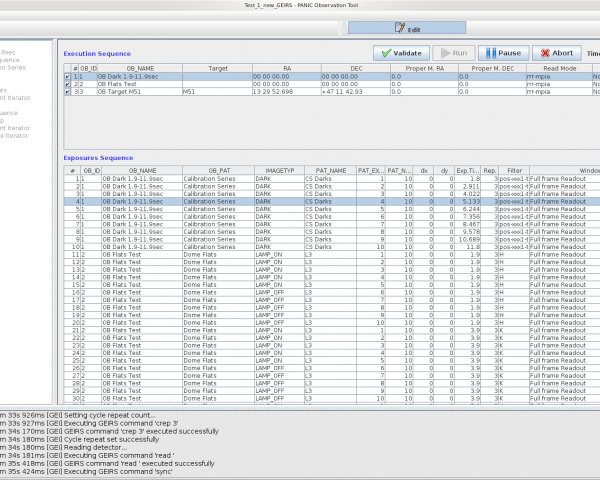Image resolution: width=600 pixels, height=480 pixels.
Task: Switch to the Edit tab
Action: point(408,29)
